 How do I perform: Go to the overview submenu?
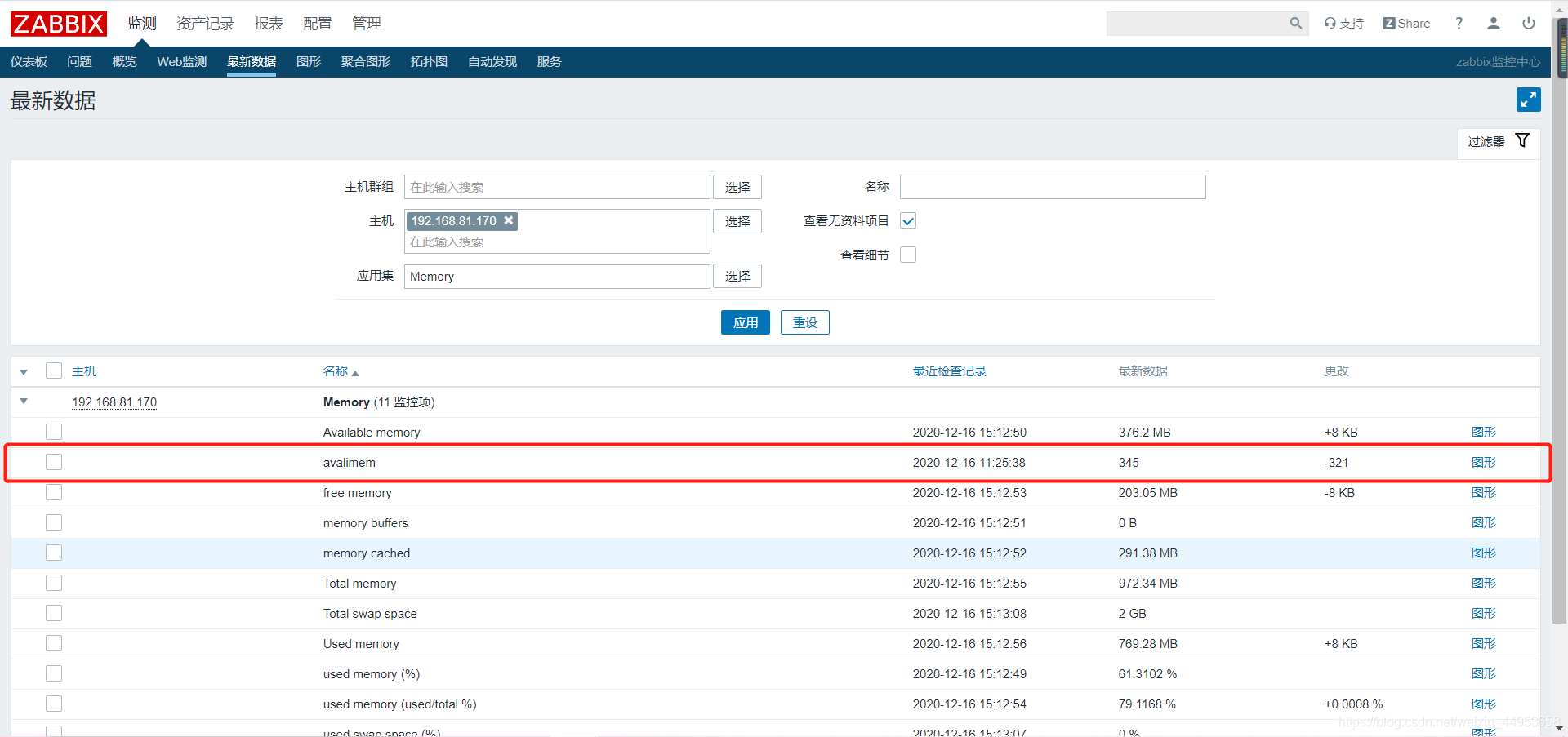coord(124,62)
